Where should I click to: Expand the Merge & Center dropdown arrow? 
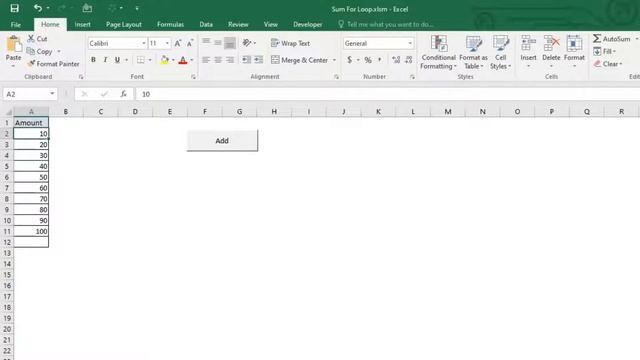point(334,60)
